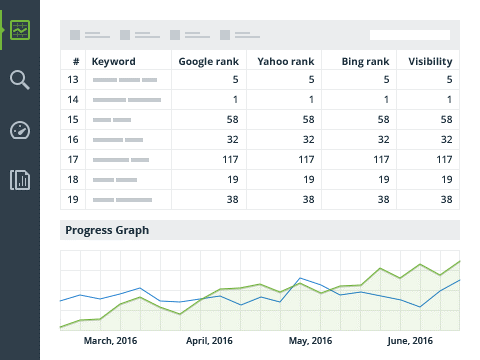Image resolution: width=480 pixels, height=360 pixels.
Task: Select row number 19
Action: 73,200
